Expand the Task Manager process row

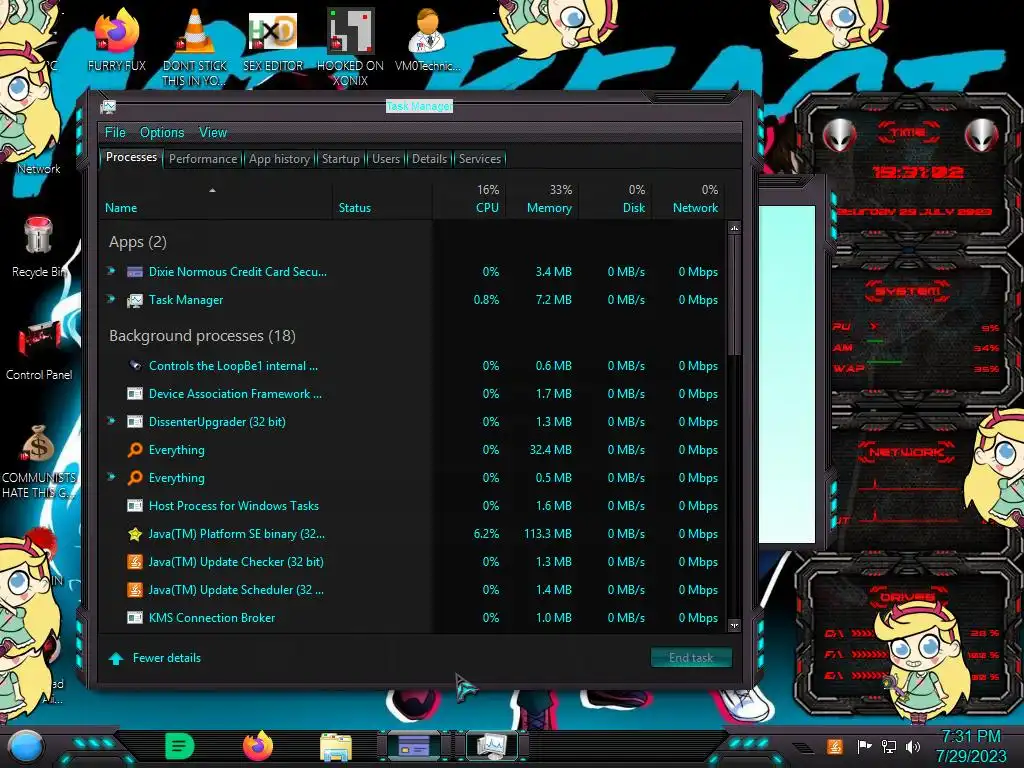point(112,299)
